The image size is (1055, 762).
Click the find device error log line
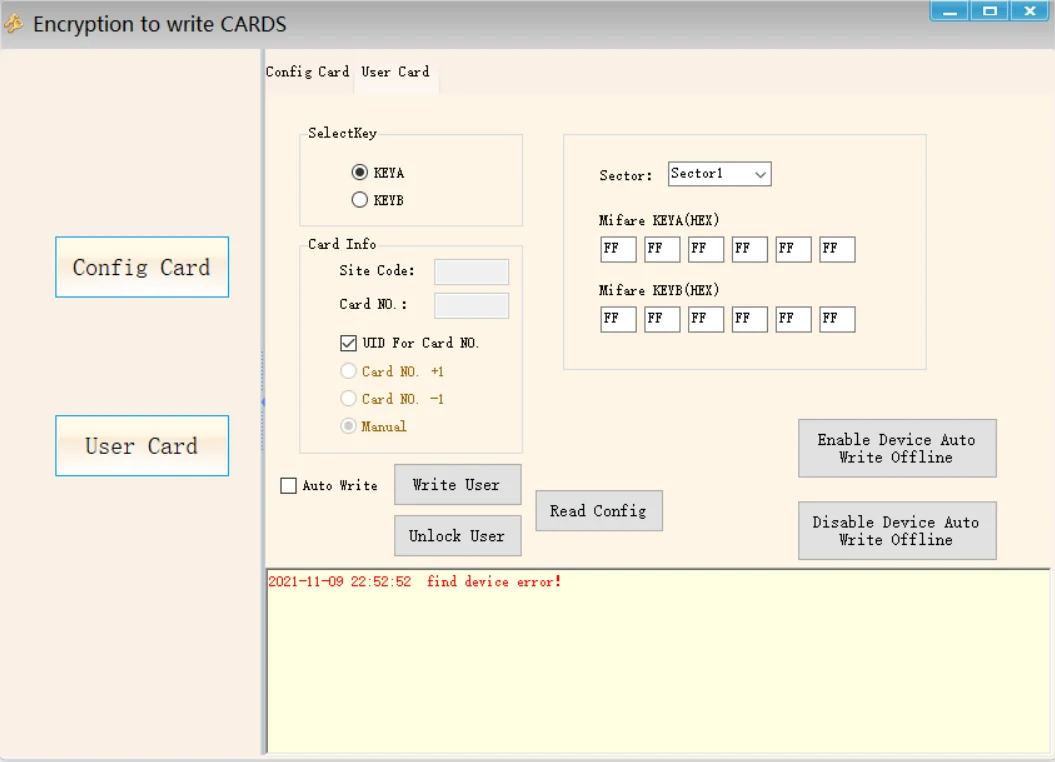click(x=414, y=582)
